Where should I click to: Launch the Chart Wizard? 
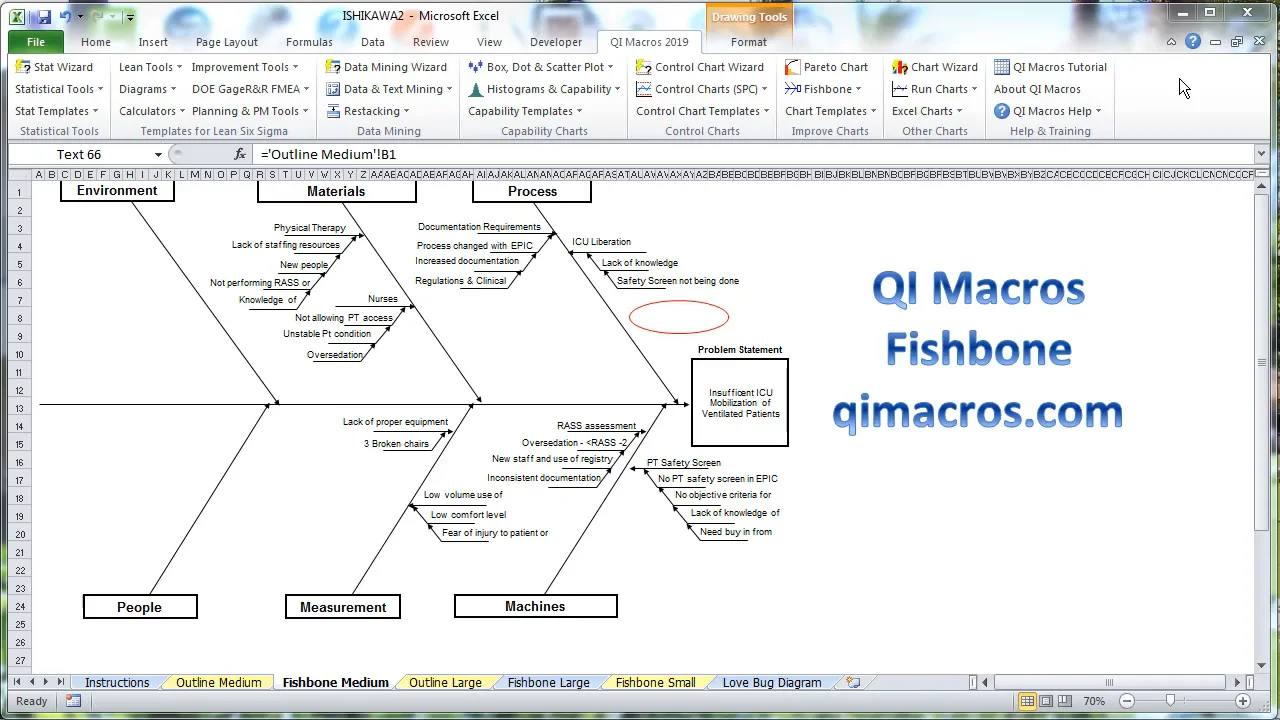tap(934, 67)
